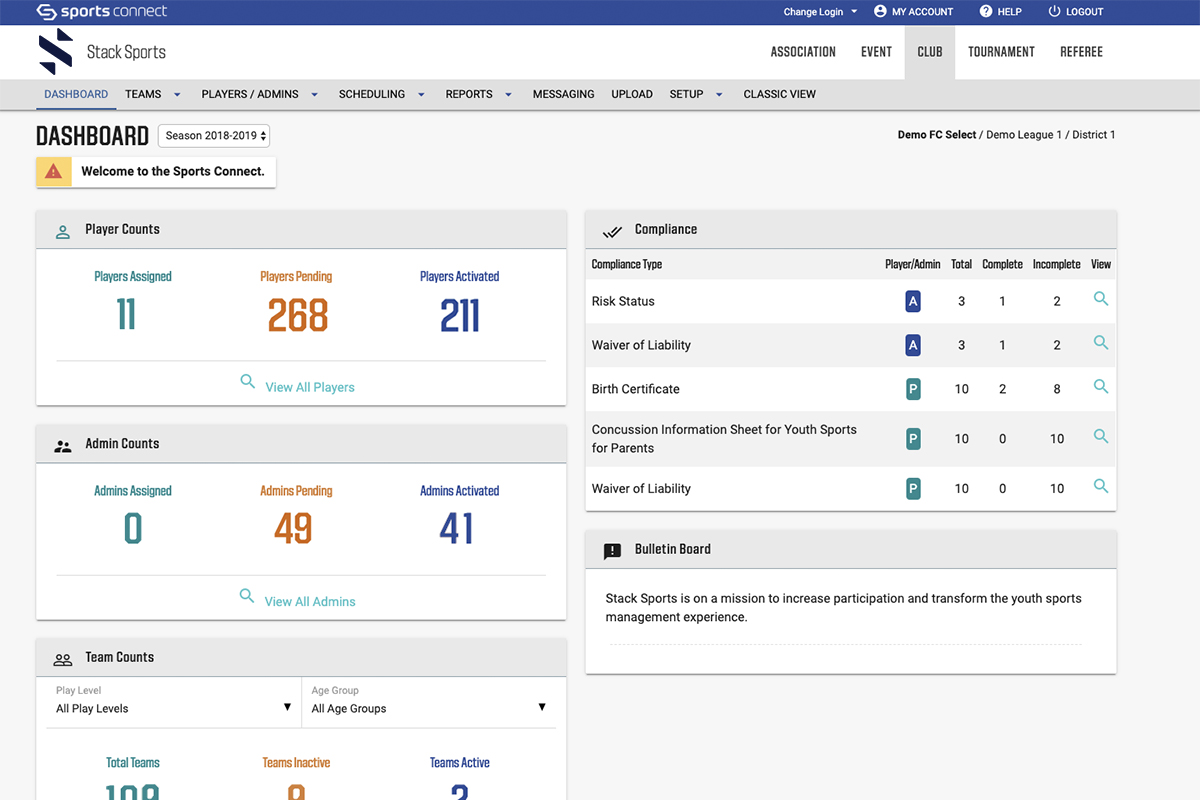This screenshot has height=800, width=1200.
Task: Click the Admins Pending count 49
Action: click(x=293, y=529)
